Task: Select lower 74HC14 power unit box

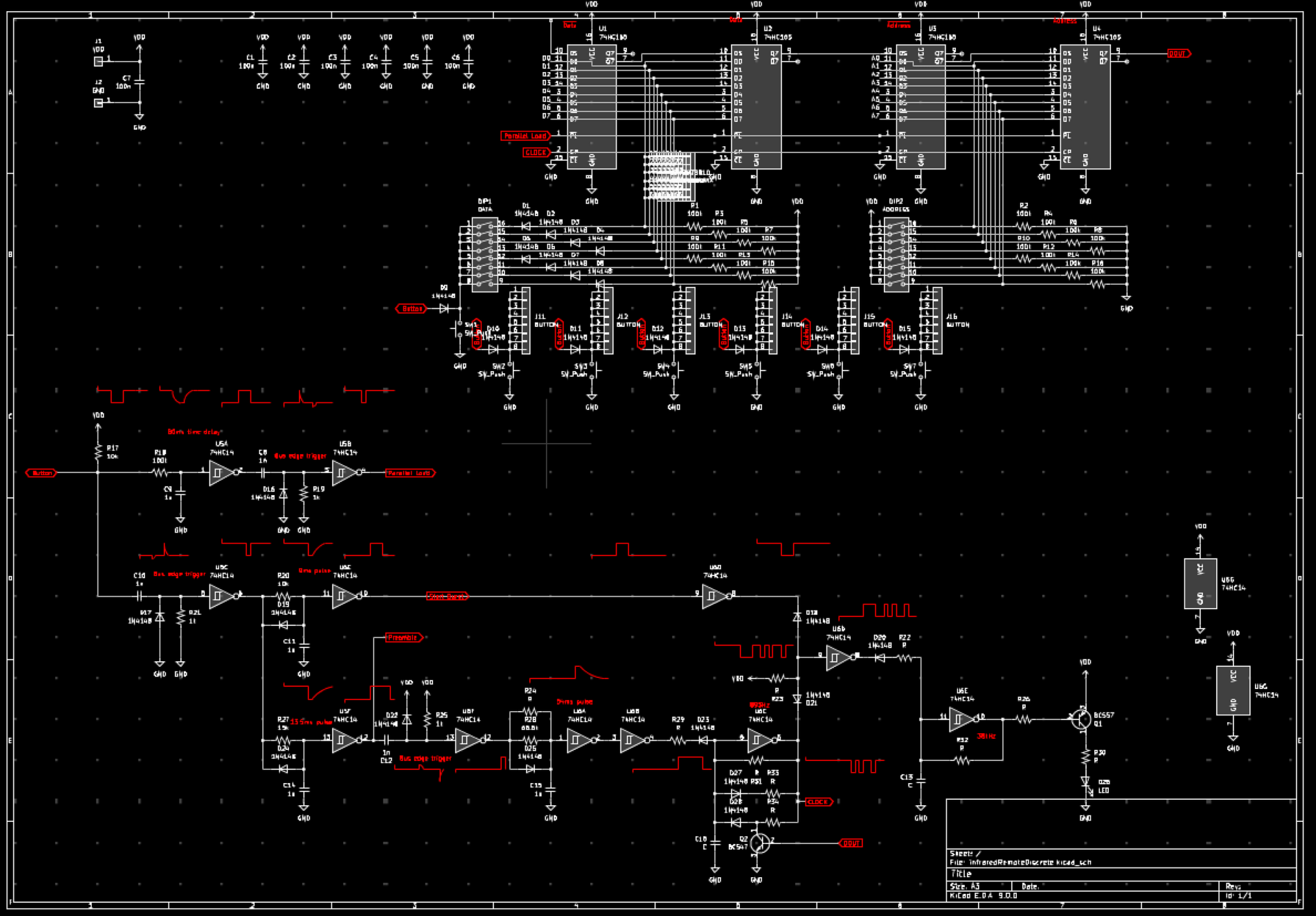Action: (x=1233, y=690)
